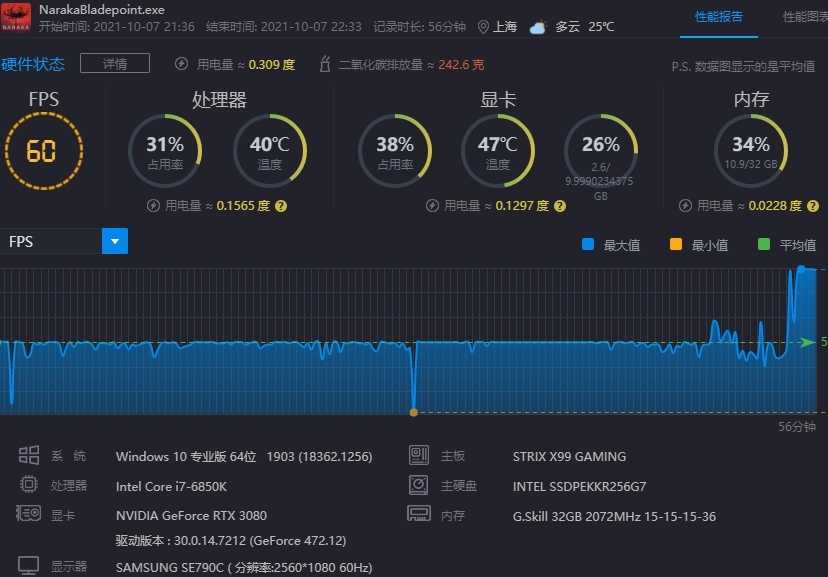Click the power icon beside 0.1565 度
828x577 pixels.
click(153, 205)
